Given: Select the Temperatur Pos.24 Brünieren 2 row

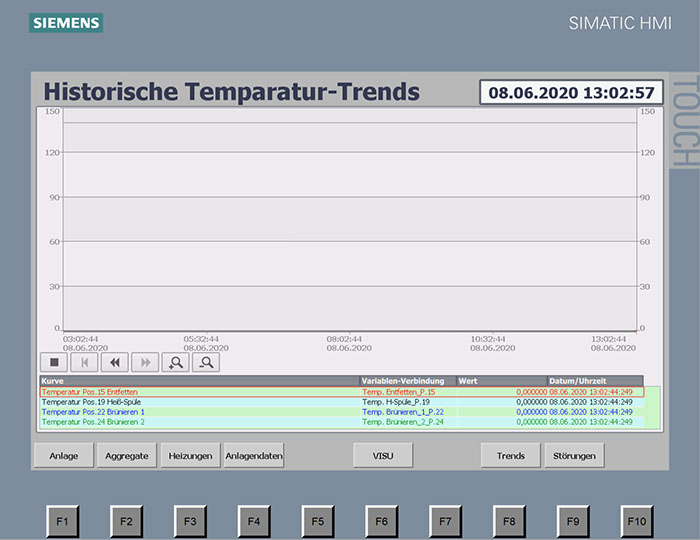Looking at the screenshot, I should click(200, 422).
